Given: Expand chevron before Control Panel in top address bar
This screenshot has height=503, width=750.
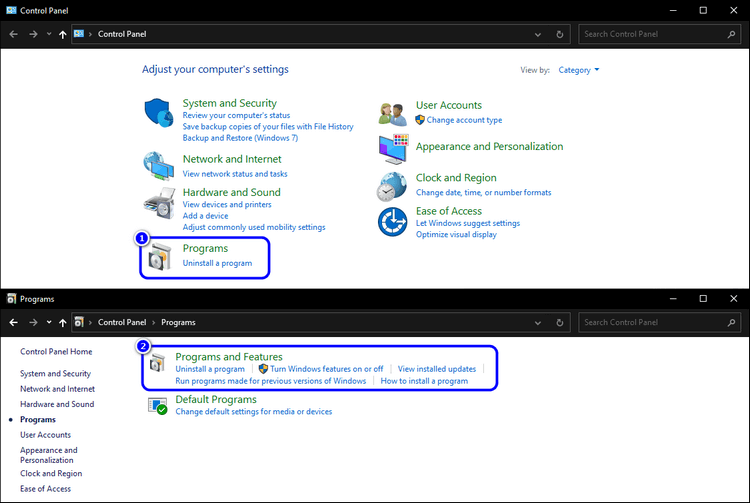Looking at the screenshot, I should 90,34.
